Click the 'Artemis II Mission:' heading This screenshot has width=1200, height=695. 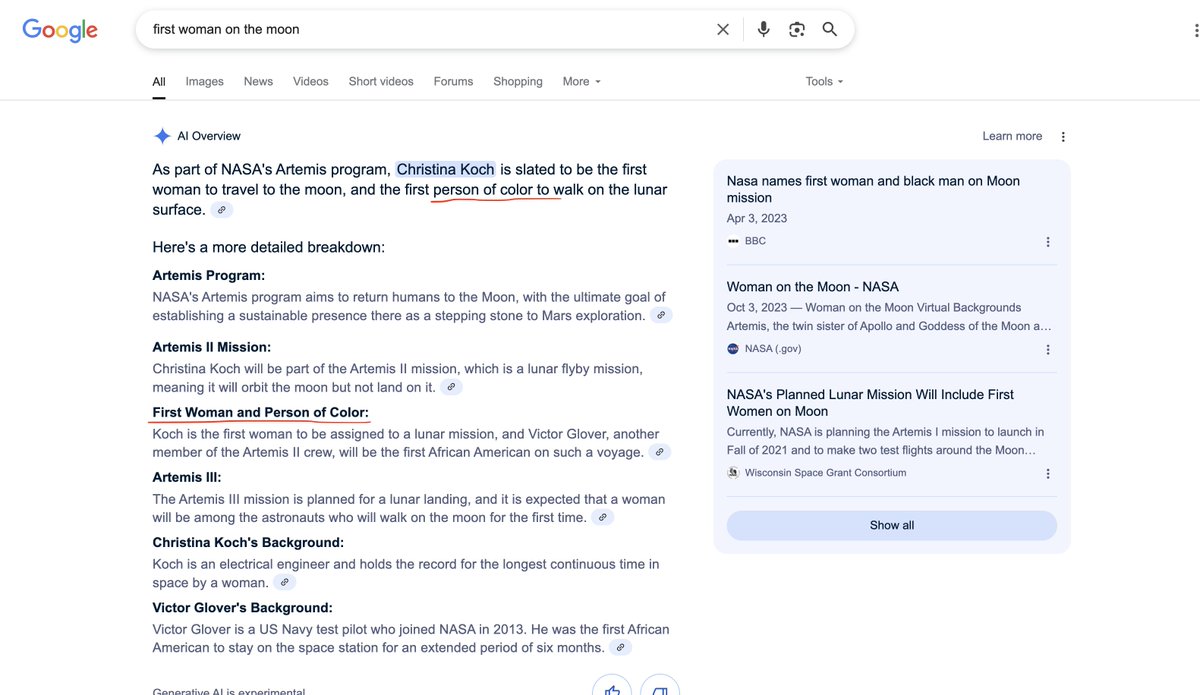coord(212,348)
